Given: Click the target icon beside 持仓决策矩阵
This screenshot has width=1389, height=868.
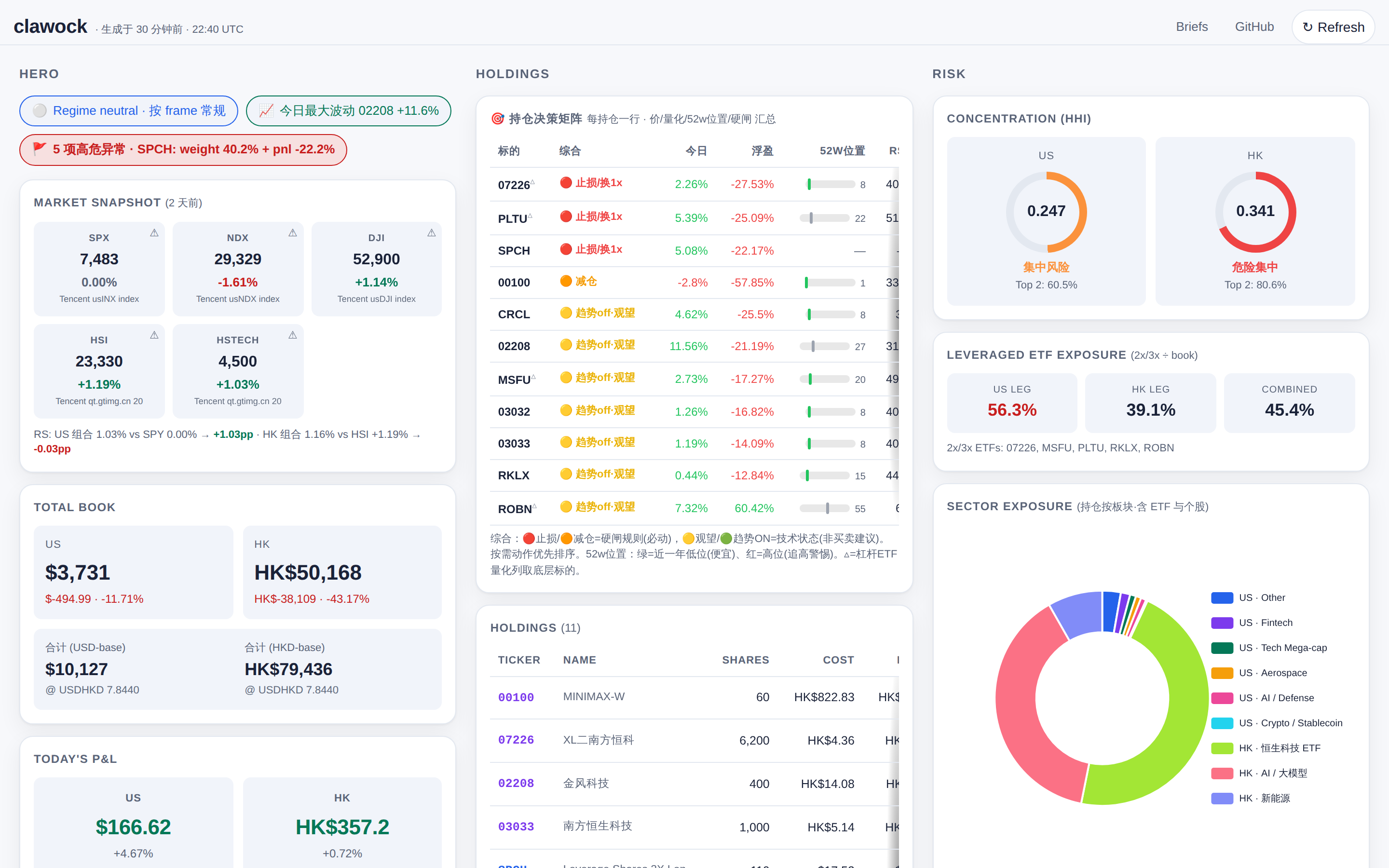Looking at the screenshot, I should 498,119.
